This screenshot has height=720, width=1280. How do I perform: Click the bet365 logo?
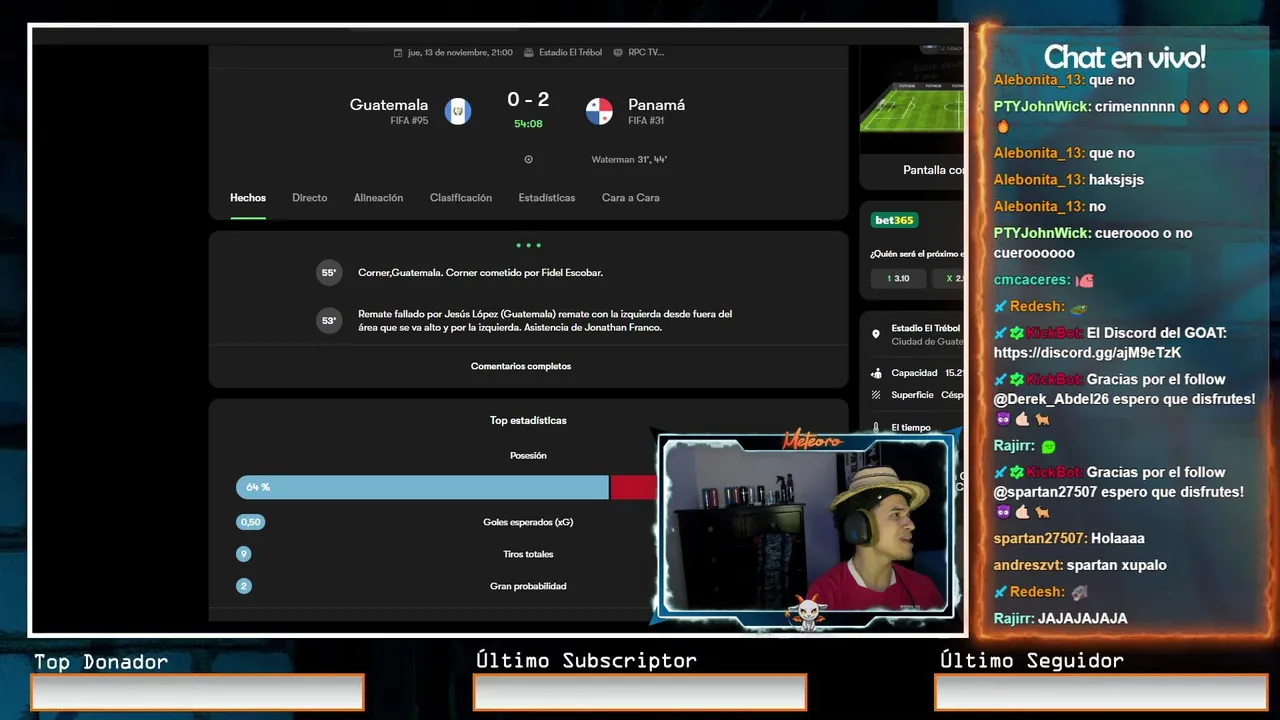894,220
